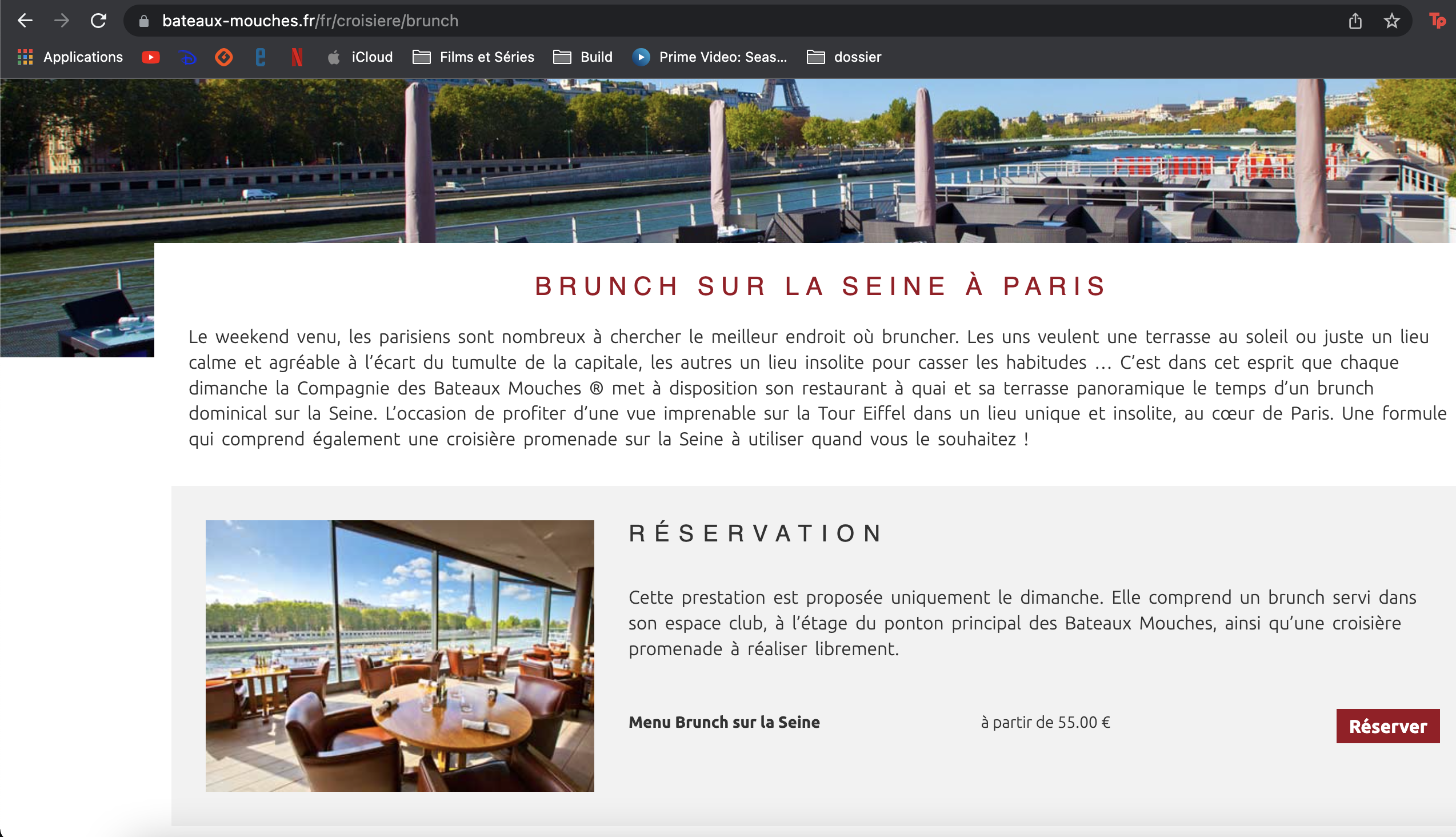Click the Réserver button
1456x837 pixels.
(1387, 726)
